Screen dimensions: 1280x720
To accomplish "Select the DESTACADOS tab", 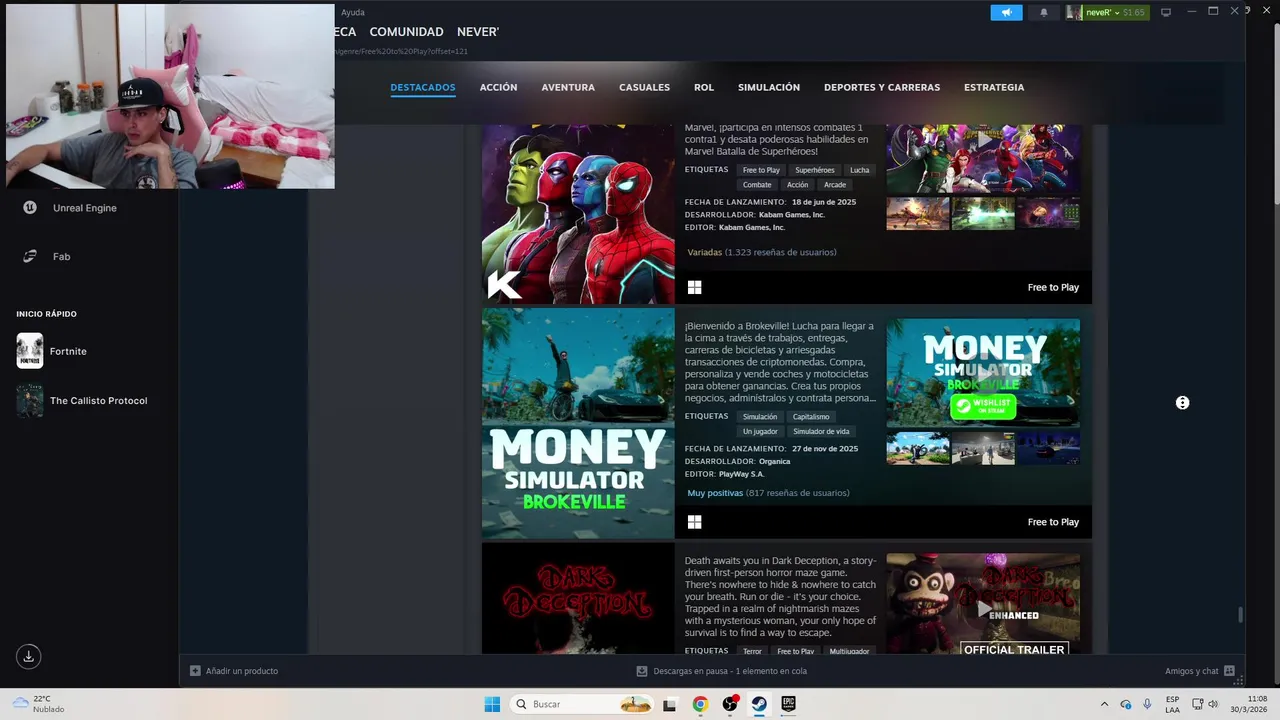I will click(x=423, y=87).
